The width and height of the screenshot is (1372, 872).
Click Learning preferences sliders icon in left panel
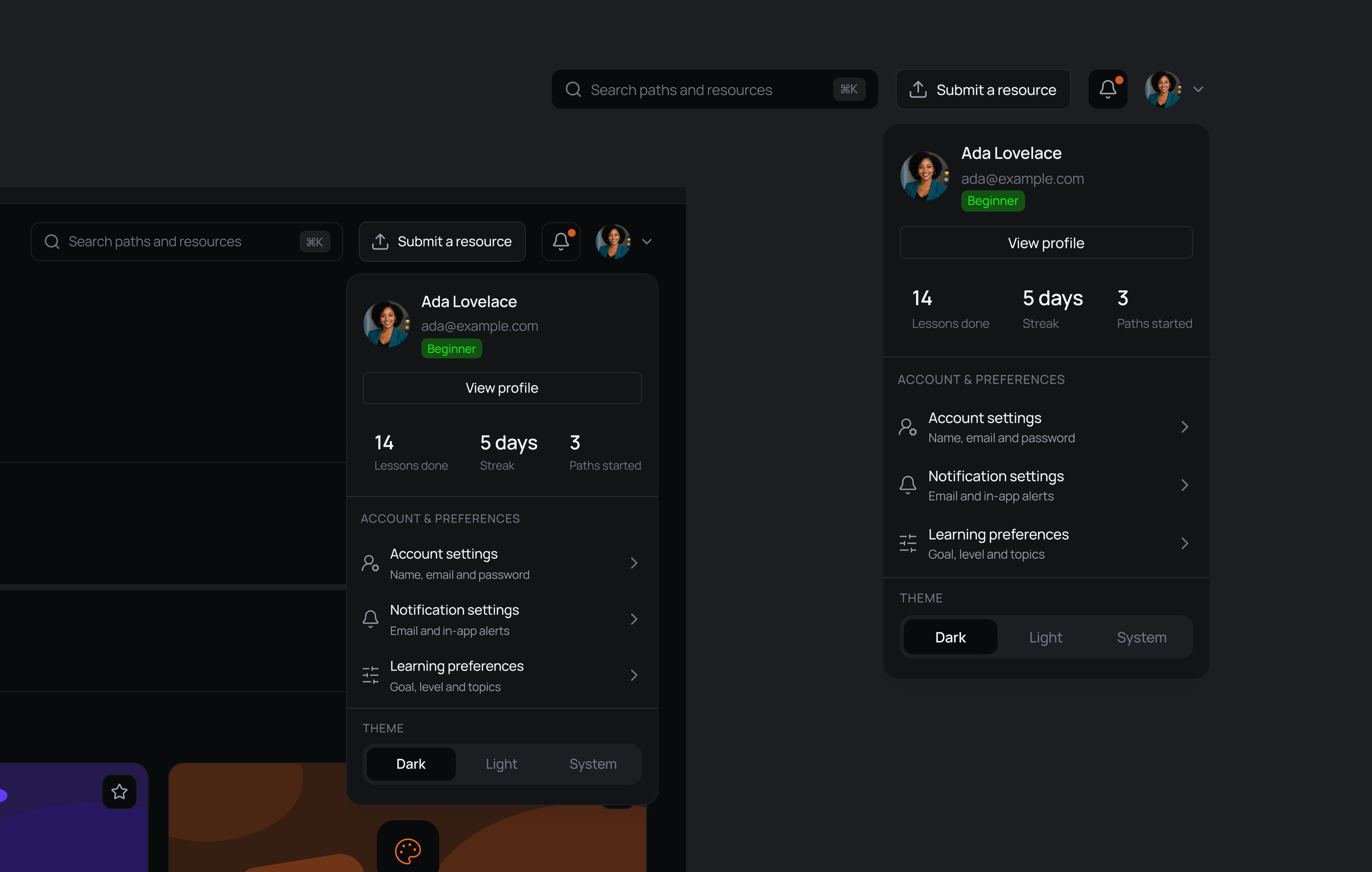(370, 675)
